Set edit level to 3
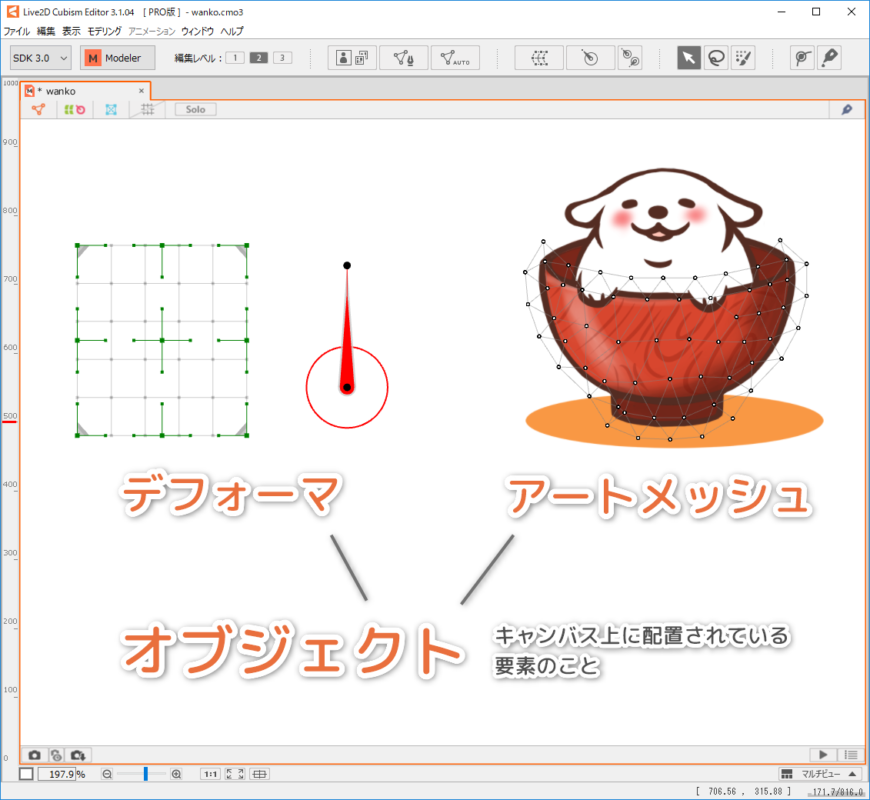 coord(282,58)
